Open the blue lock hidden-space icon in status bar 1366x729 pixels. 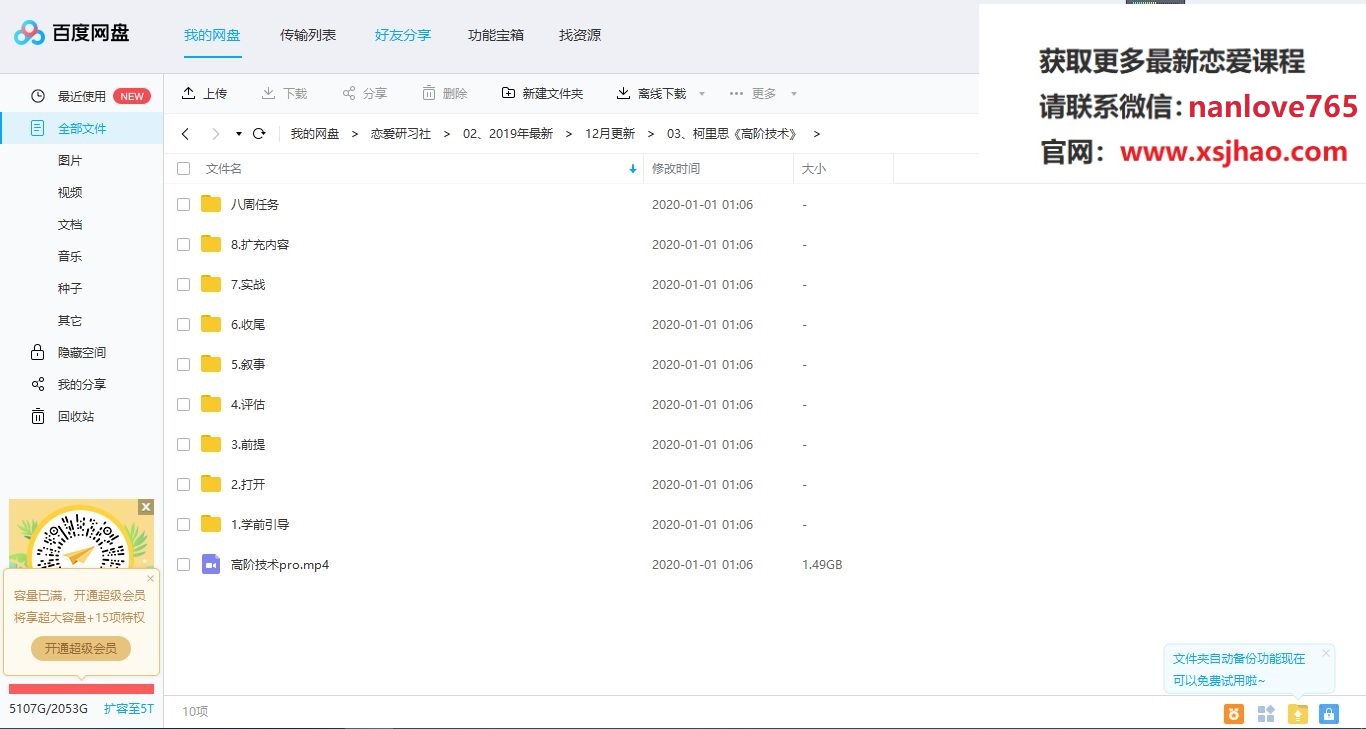[1328, 713]
